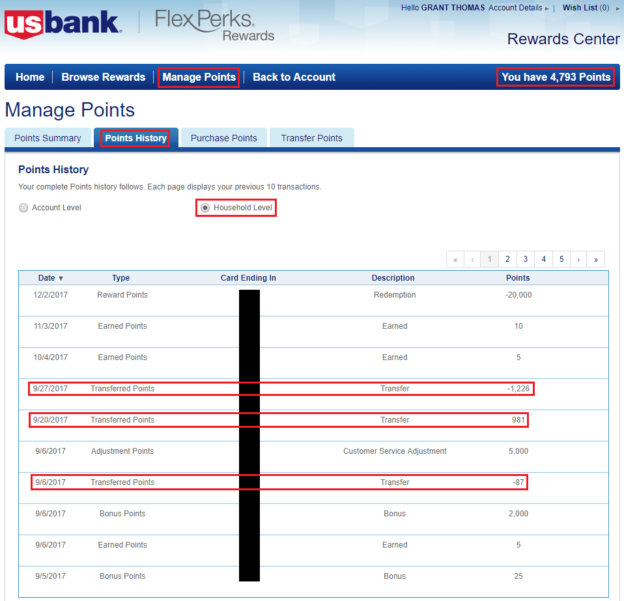
Task: Switch to the Points Summary tab
Action: (48, 138)
